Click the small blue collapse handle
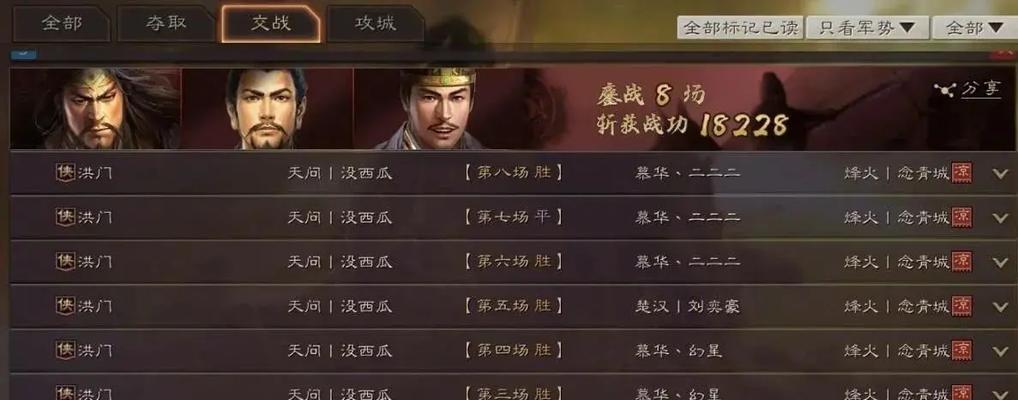Screen dimensions: 1018x400 click(23, 55)
